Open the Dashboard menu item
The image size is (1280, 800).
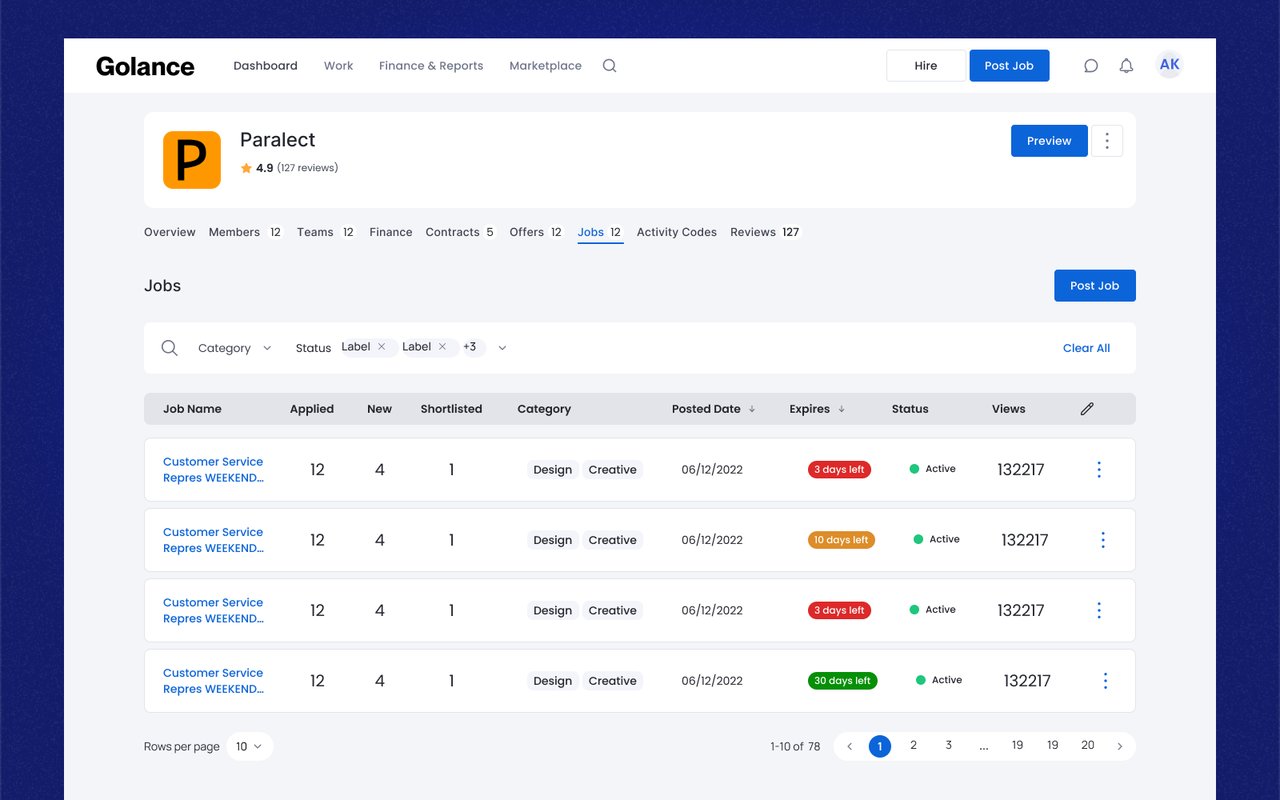click(265, 66)
